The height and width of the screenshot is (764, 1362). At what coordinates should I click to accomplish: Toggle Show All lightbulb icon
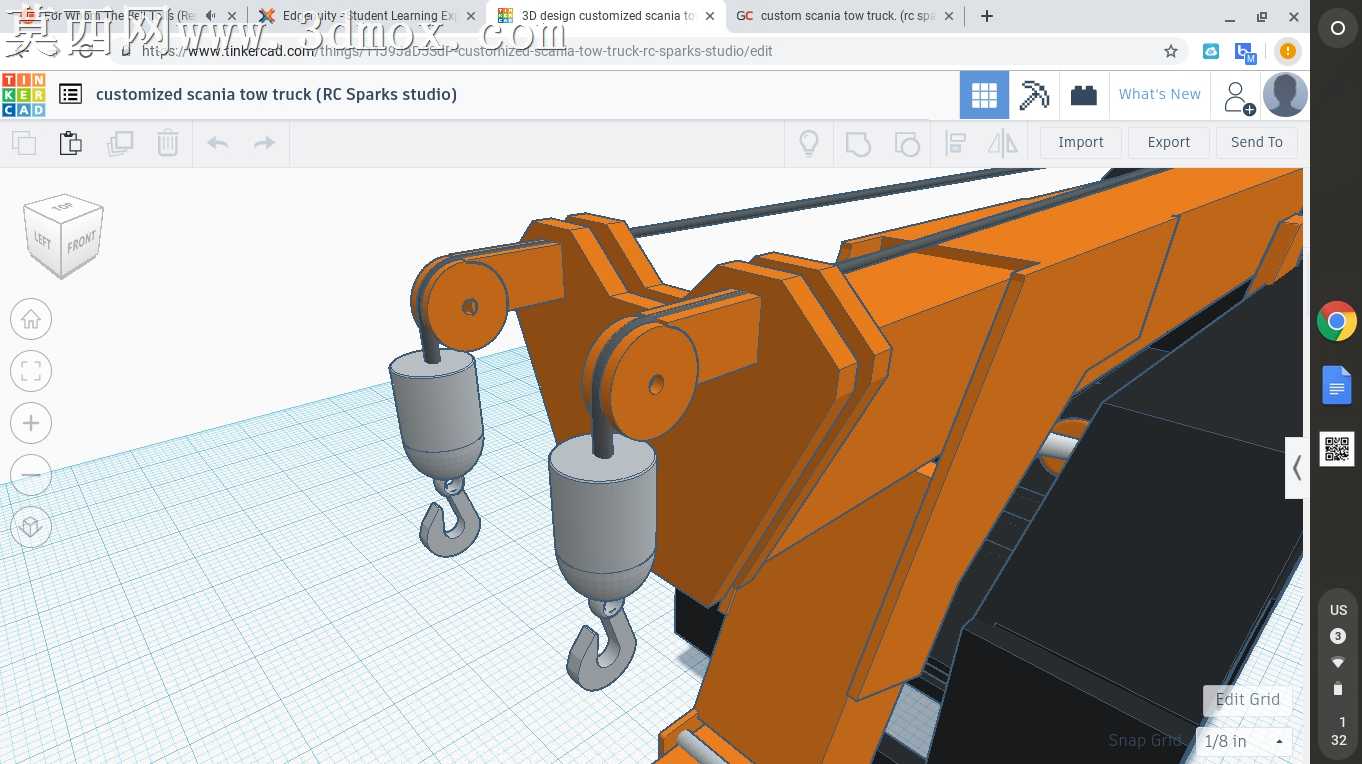pyautogui.click(x=809, y=143)
